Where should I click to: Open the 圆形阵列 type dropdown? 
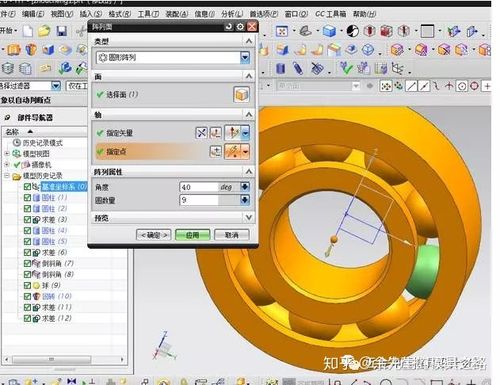[245, 58]
